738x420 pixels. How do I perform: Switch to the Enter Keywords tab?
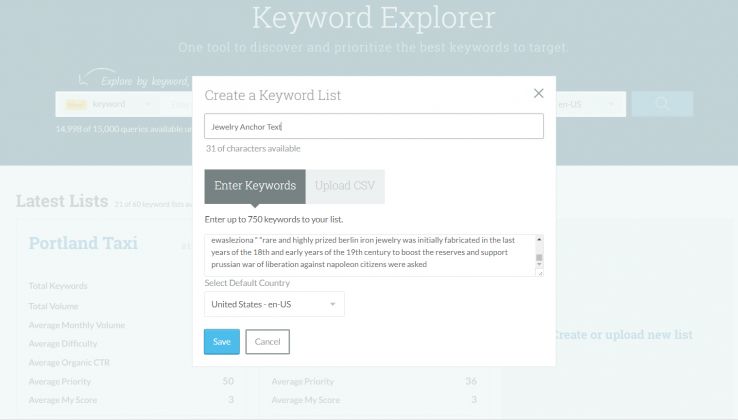(255, 186)
